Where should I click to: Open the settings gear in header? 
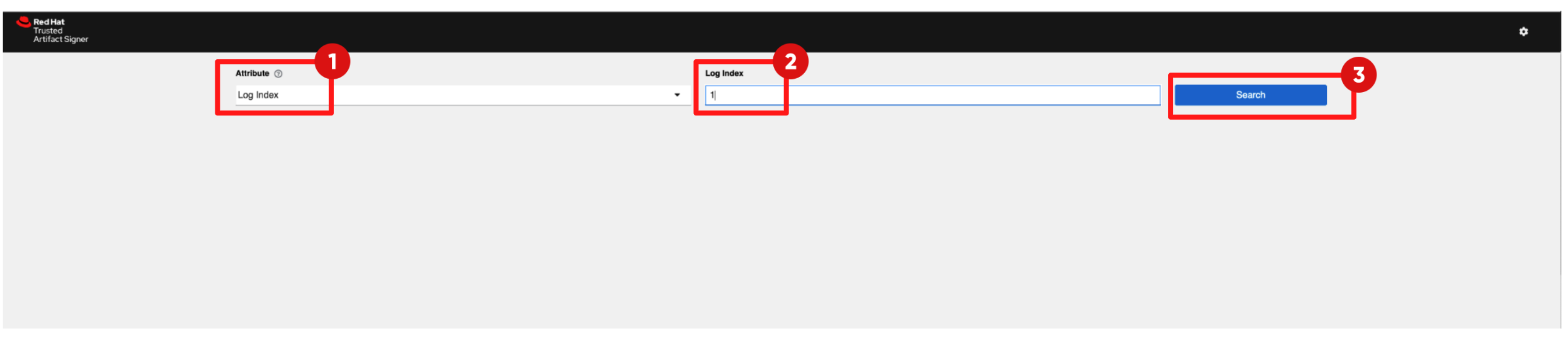[x=1523, y=32]
